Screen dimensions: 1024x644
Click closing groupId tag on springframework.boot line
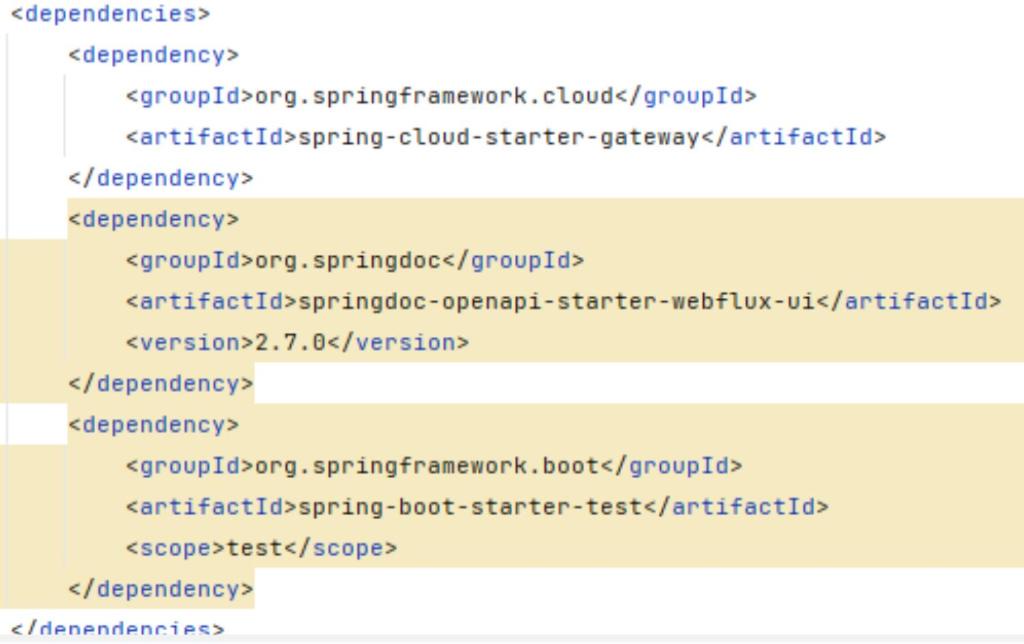click(671, 466)
